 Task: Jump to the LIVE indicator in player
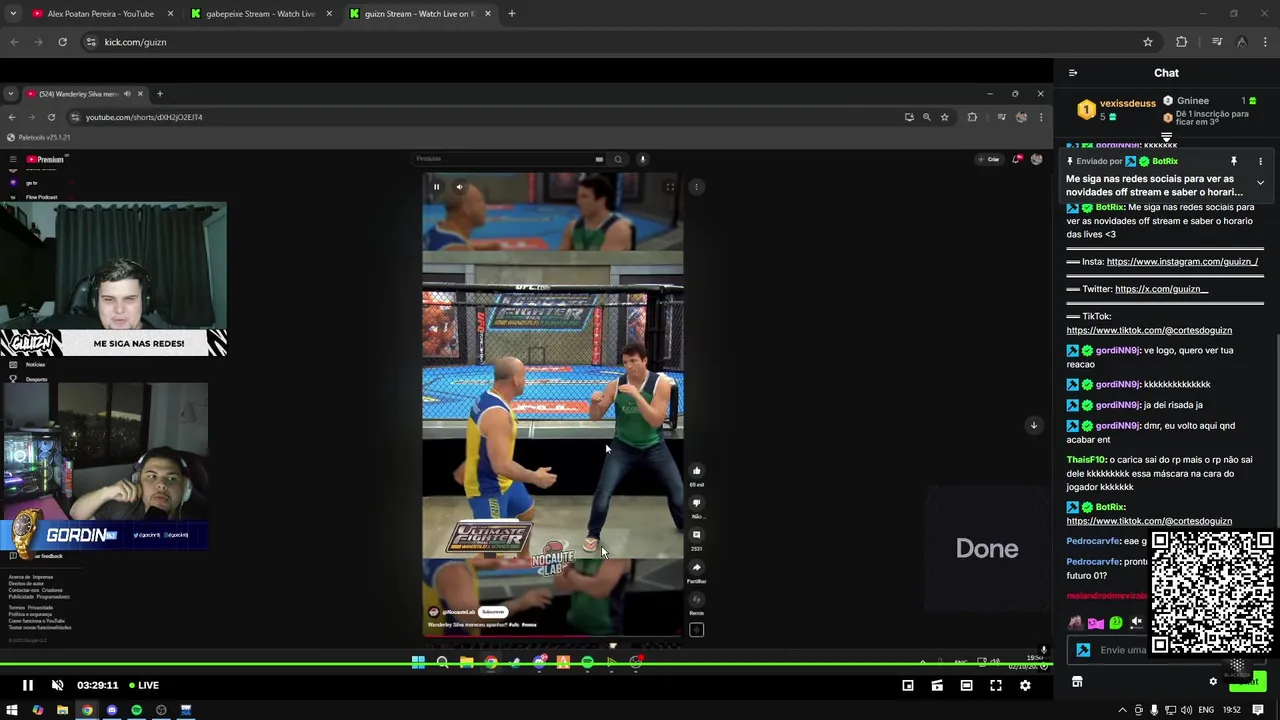(x=142, y=685)
